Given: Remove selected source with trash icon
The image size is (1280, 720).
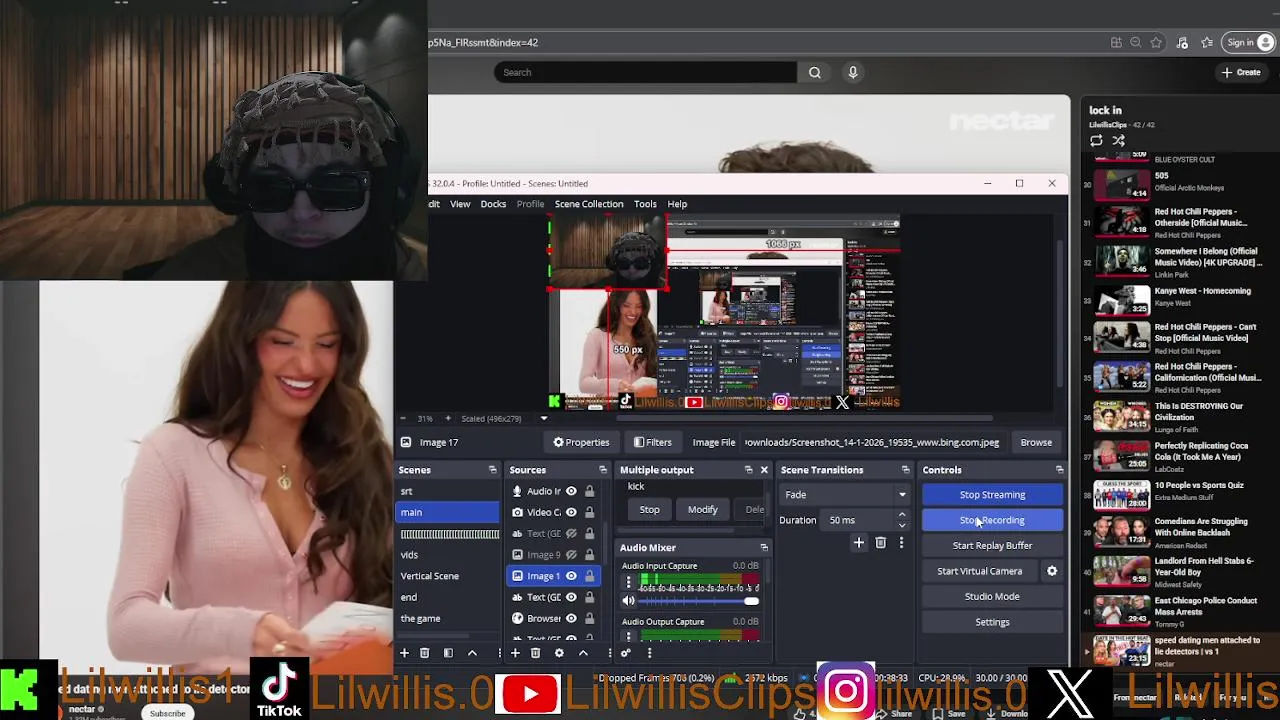Looking at the screenshot, I should 535,653.
